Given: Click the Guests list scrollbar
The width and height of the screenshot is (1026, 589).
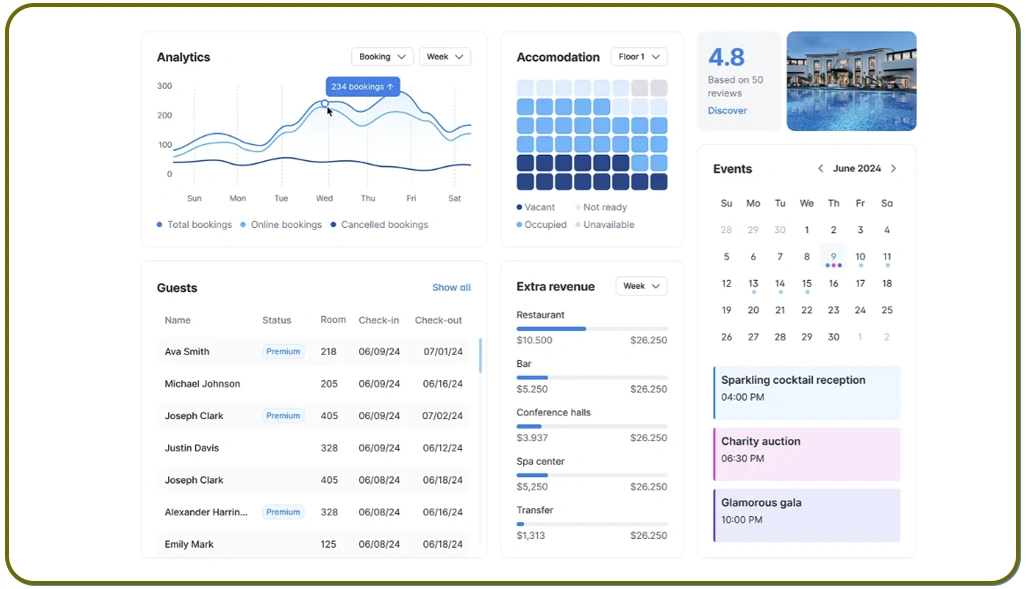Looking at the screenshot, I should pos(480,355).
